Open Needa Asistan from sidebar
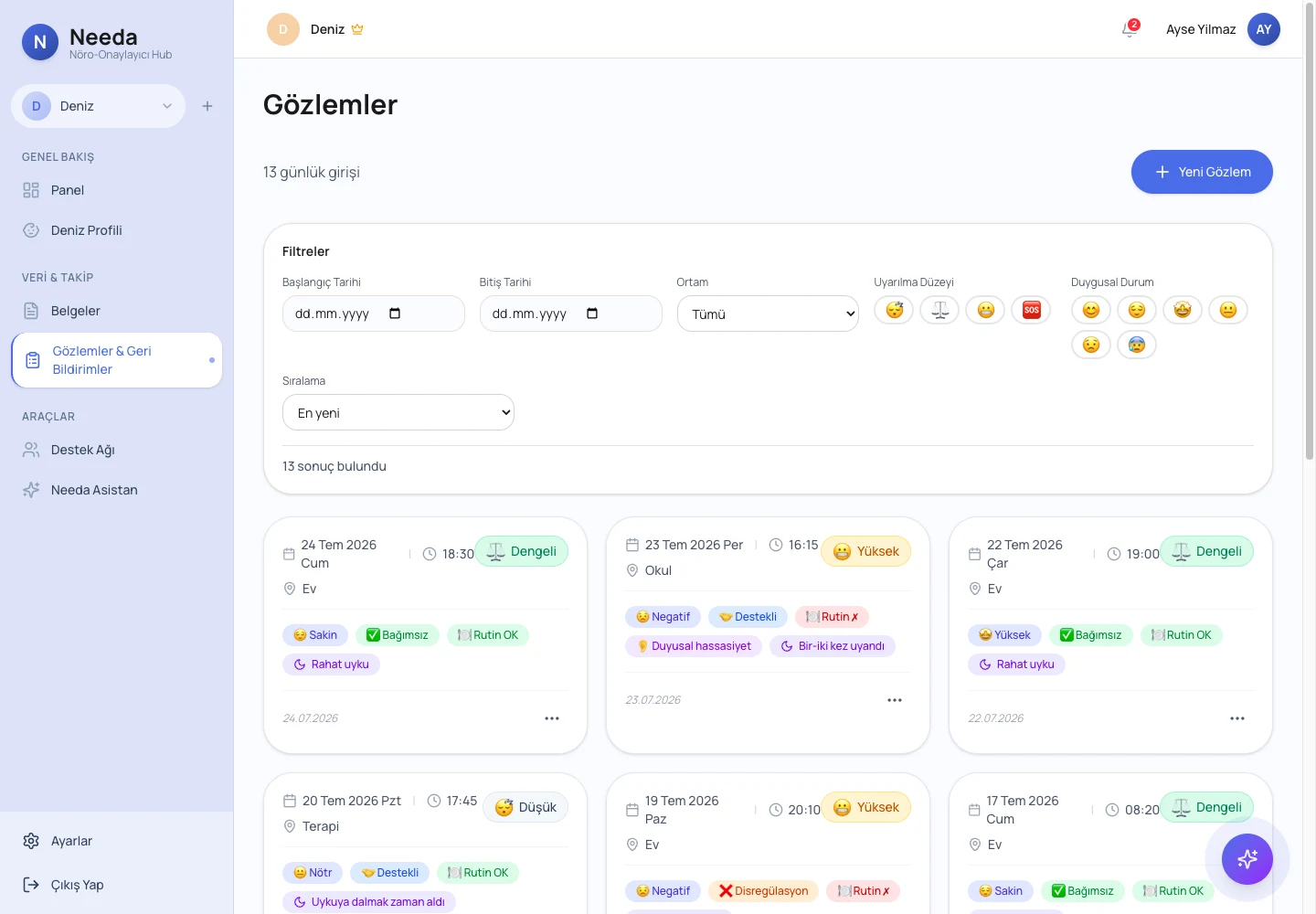 pos(117,490)
